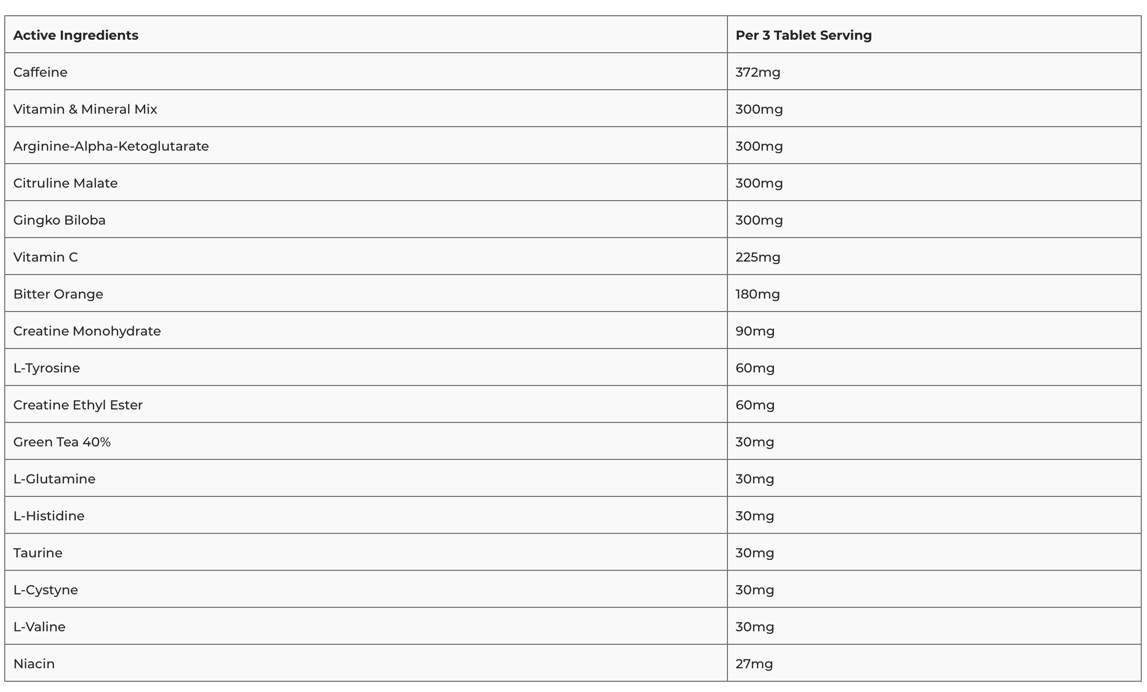Click the Active Ingredients column header
This screenshot has width=1147, height=692.
click(366, 35)
